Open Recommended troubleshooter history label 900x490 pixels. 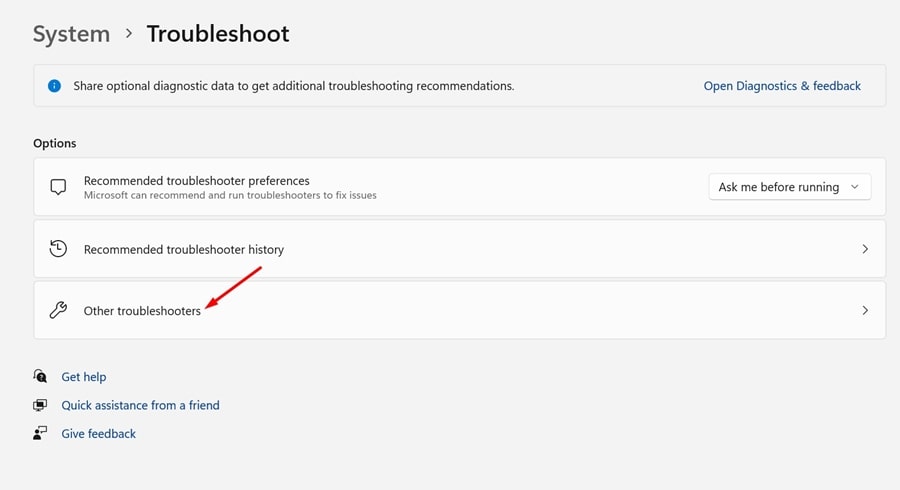coord(184,249)
